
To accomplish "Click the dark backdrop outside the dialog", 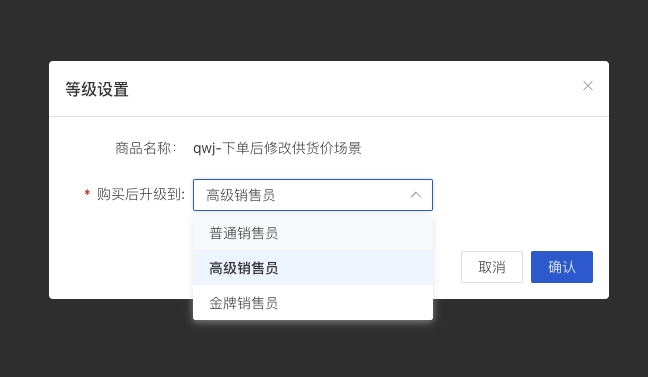I will click(x=324, y=29).
